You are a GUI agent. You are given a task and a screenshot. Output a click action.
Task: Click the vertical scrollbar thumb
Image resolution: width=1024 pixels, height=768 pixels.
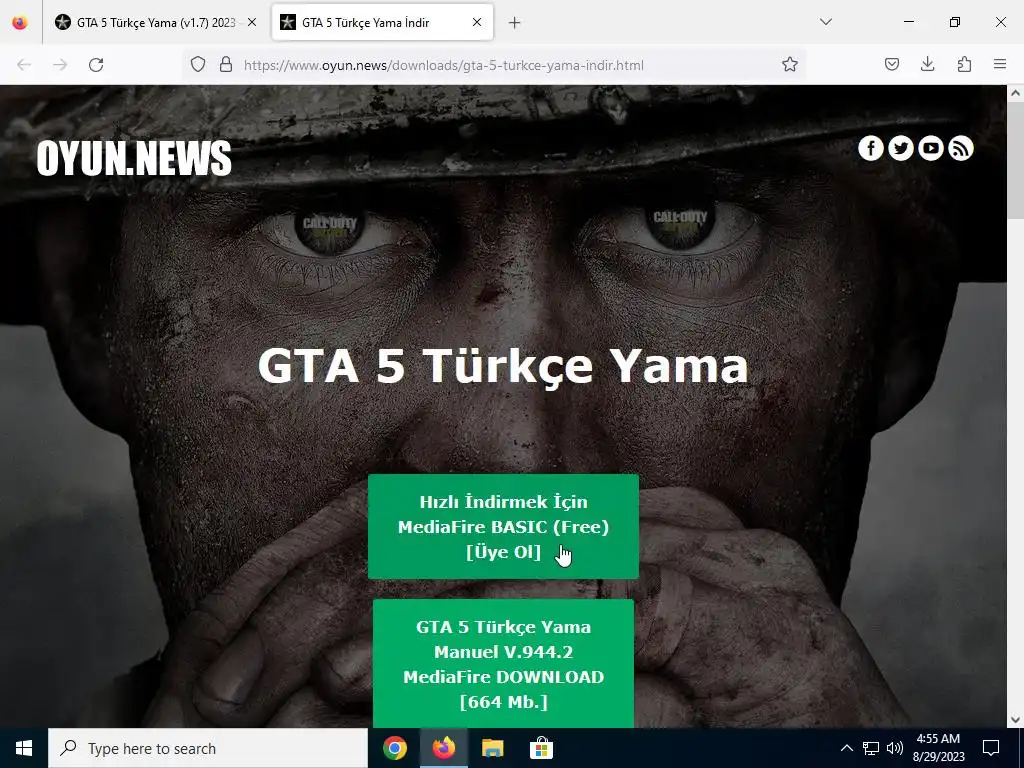click(1015, 161)
